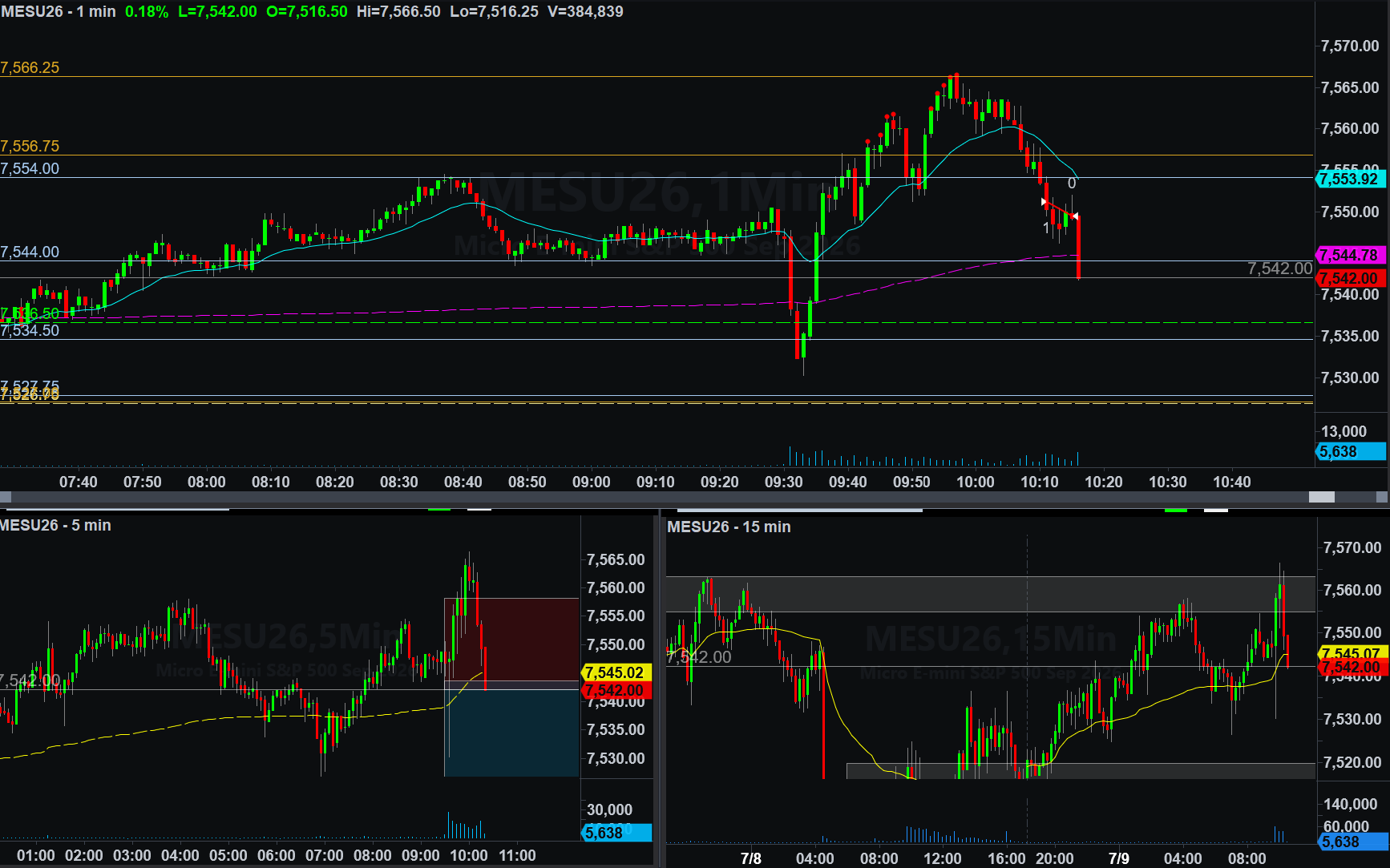Click the trade entry marker labeled 0
Screen dimensions: 1390x868
1072,184
